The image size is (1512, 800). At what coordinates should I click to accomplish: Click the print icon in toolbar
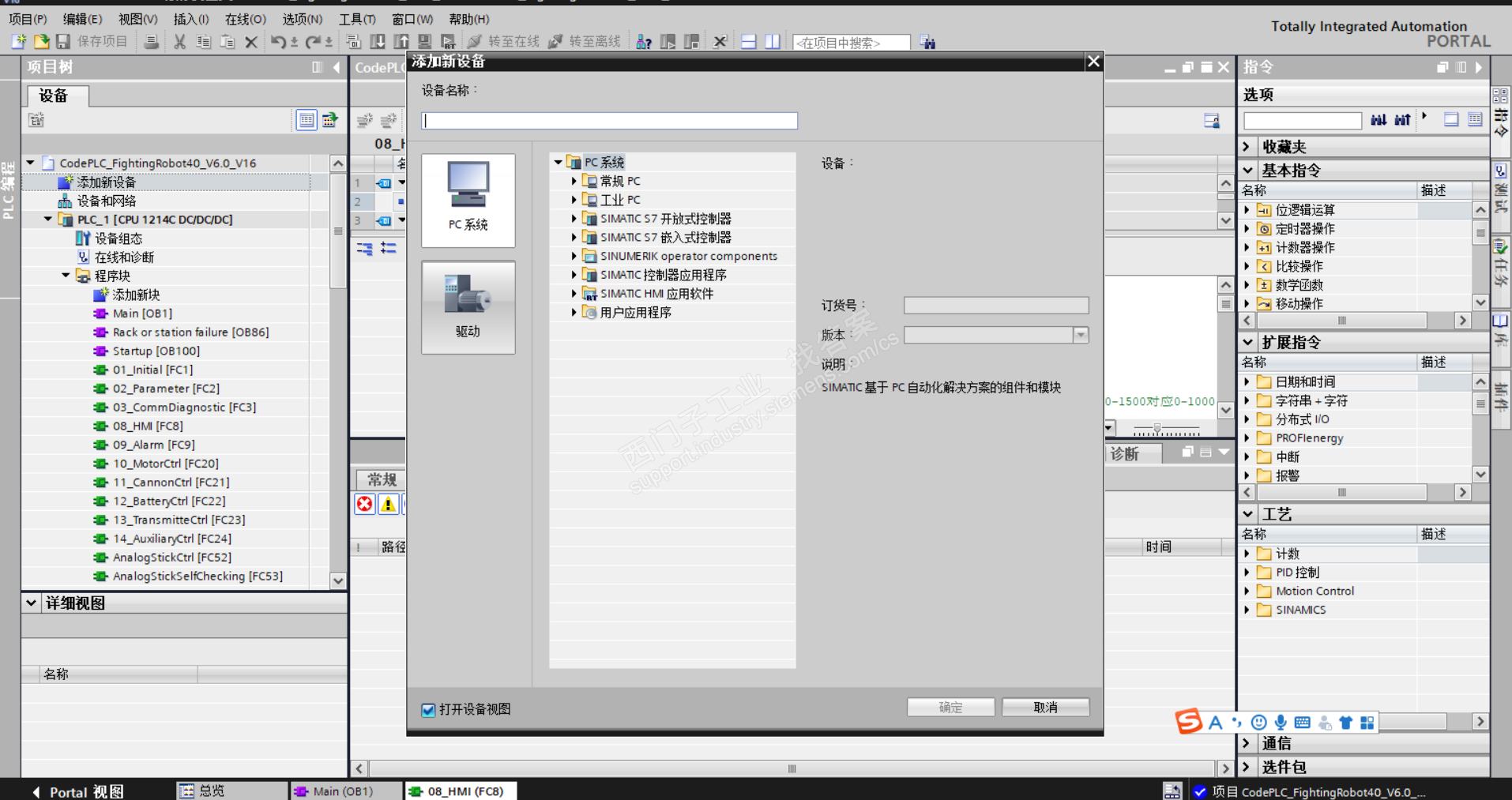point(151,42)
